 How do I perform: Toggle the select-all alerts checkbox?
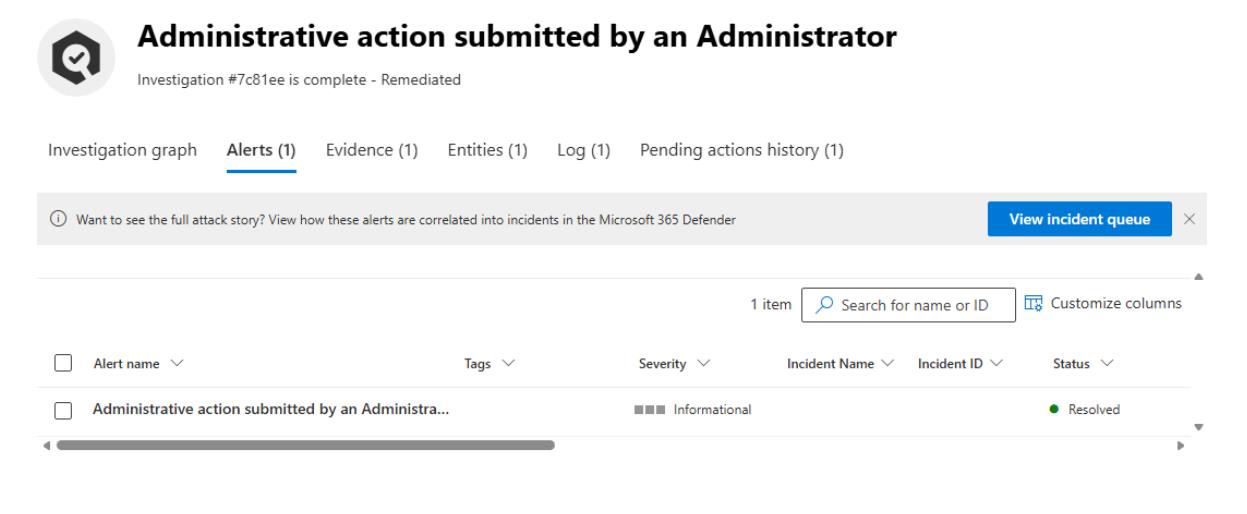64,364
